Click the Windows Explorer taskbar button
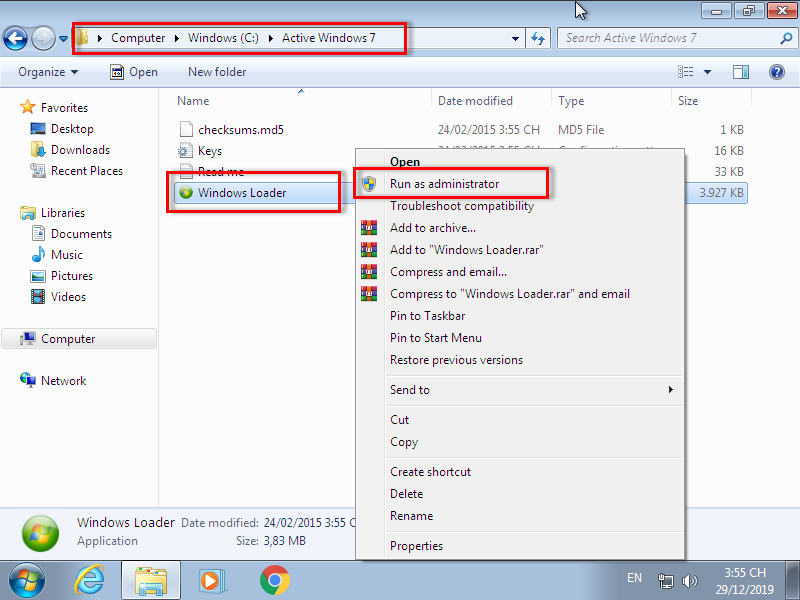 click(x=151, y=581)
